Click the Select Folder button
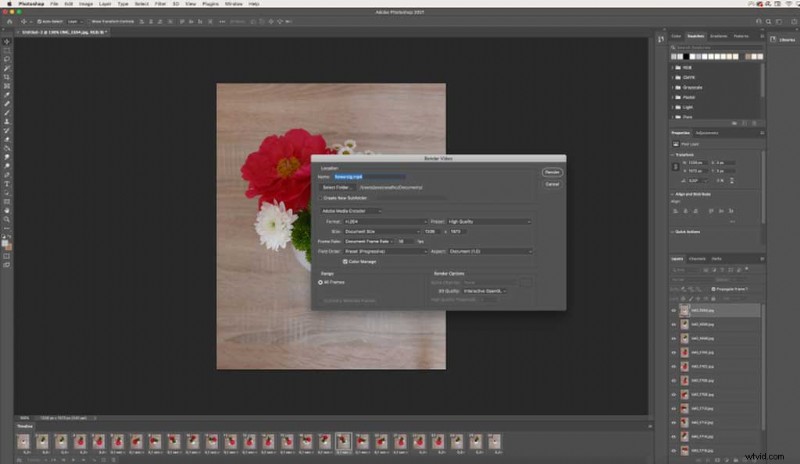This screenshot has height=464, width=800. 337,187
